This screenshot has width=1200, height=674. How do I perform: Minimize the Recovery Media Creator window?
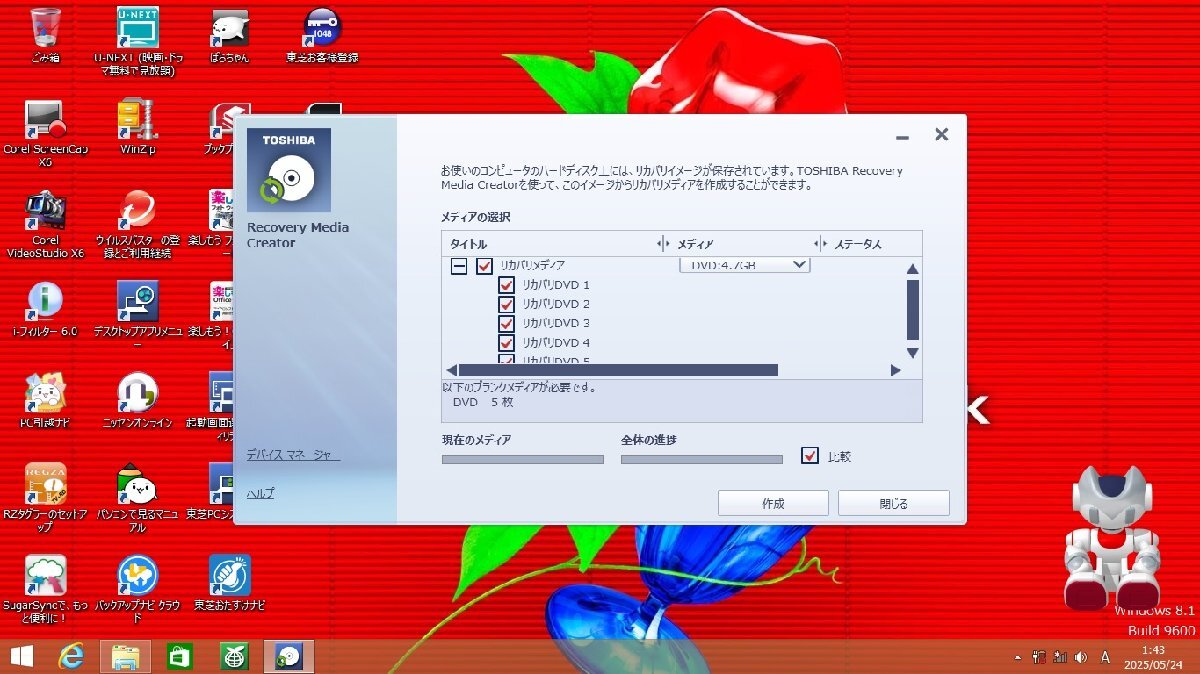903,136
